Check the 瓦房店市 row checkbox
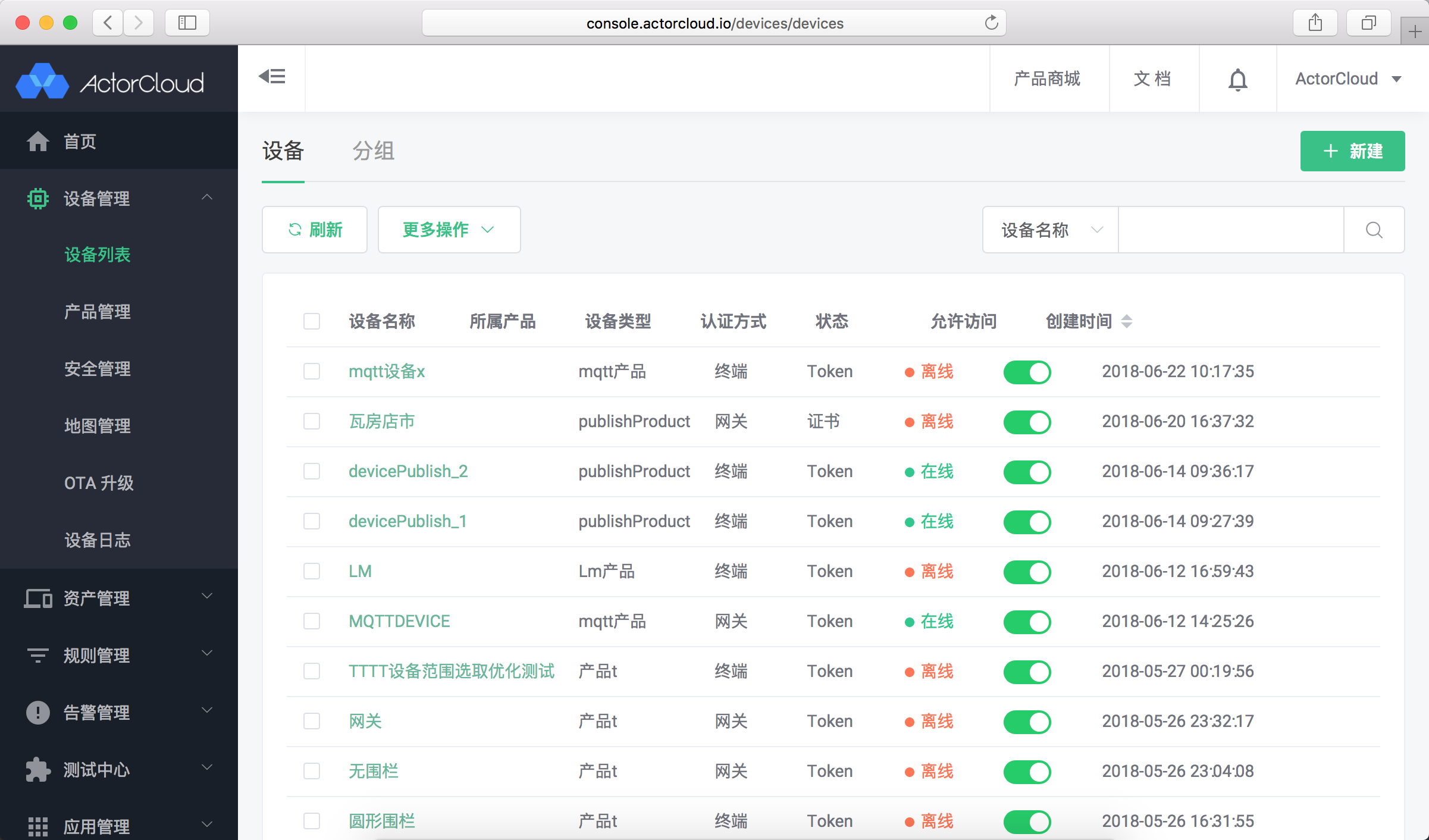This screenshot has height=840, width=1429. 312,421
